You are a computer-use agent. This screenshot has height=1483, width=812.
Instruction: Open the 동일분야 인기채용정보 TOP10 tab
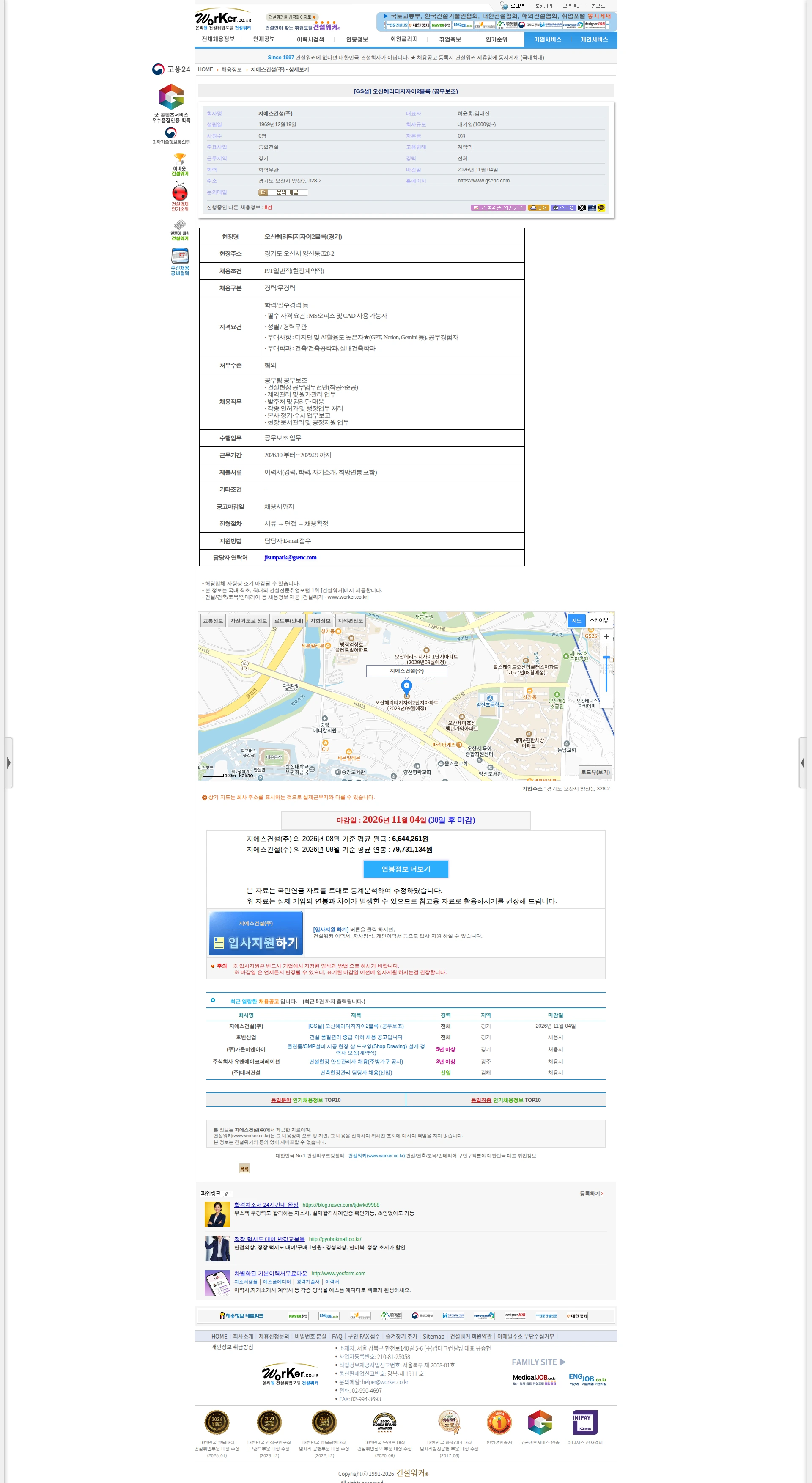[x=306, y=1100]
